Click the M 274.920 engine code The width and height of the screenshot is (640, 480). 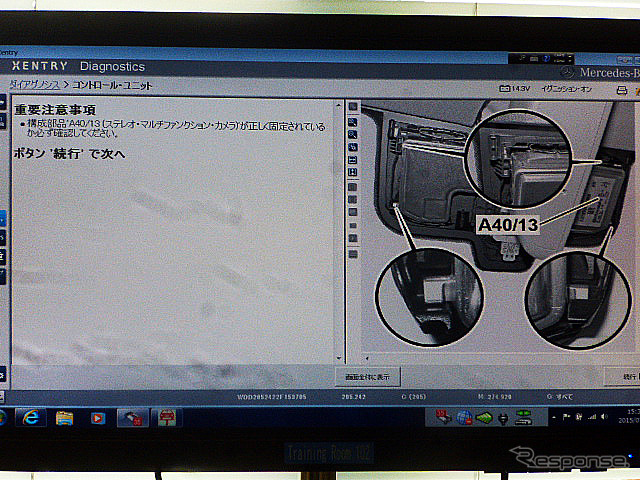click(x=494, y=397)
